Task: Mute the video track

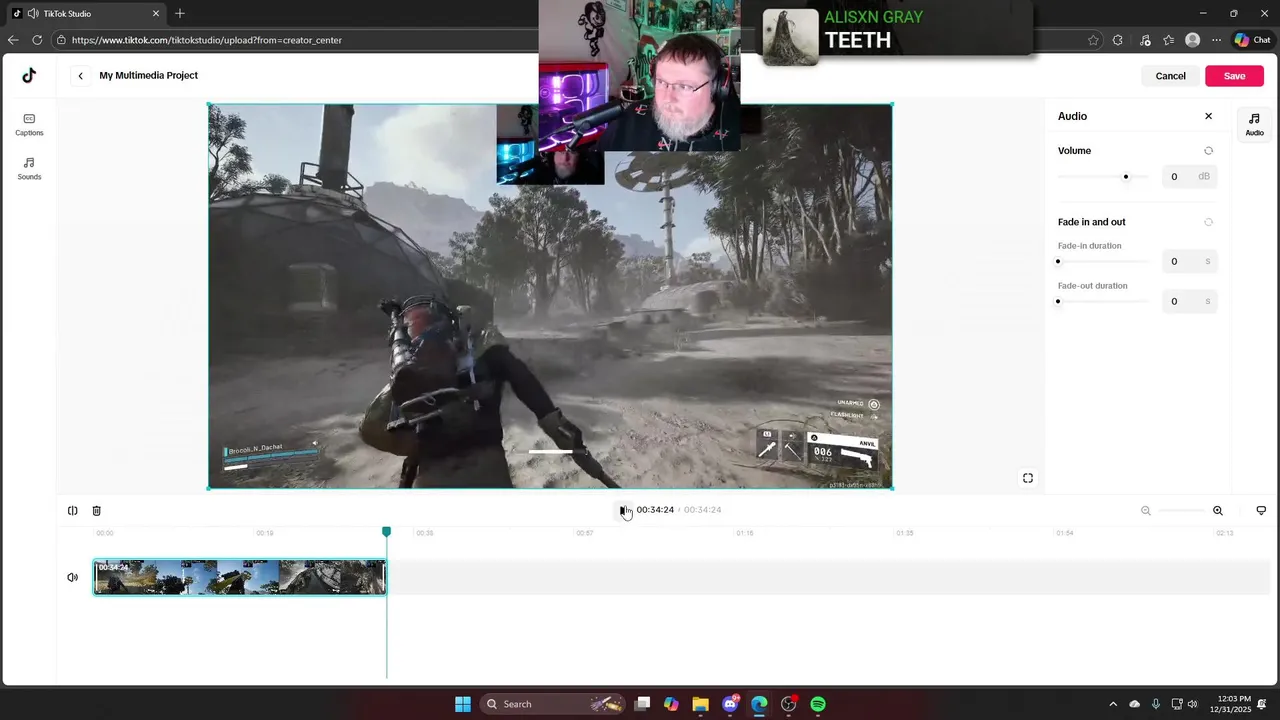Action: (x=73, y=577)
